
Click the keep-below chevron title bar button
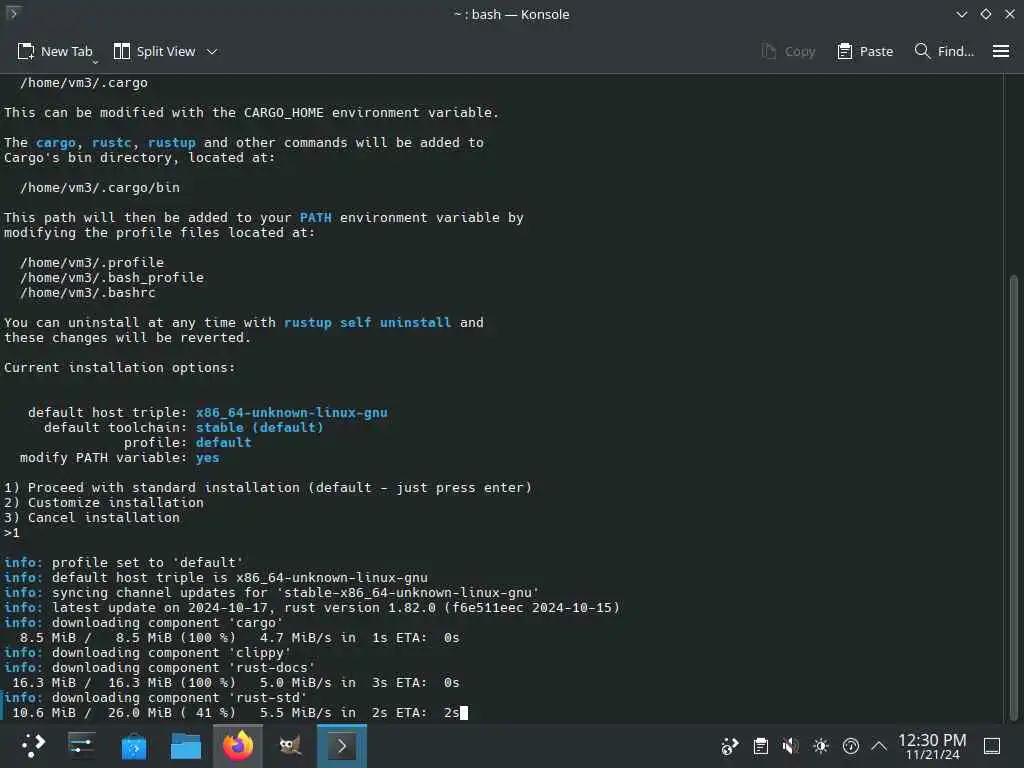pos(961,14)
